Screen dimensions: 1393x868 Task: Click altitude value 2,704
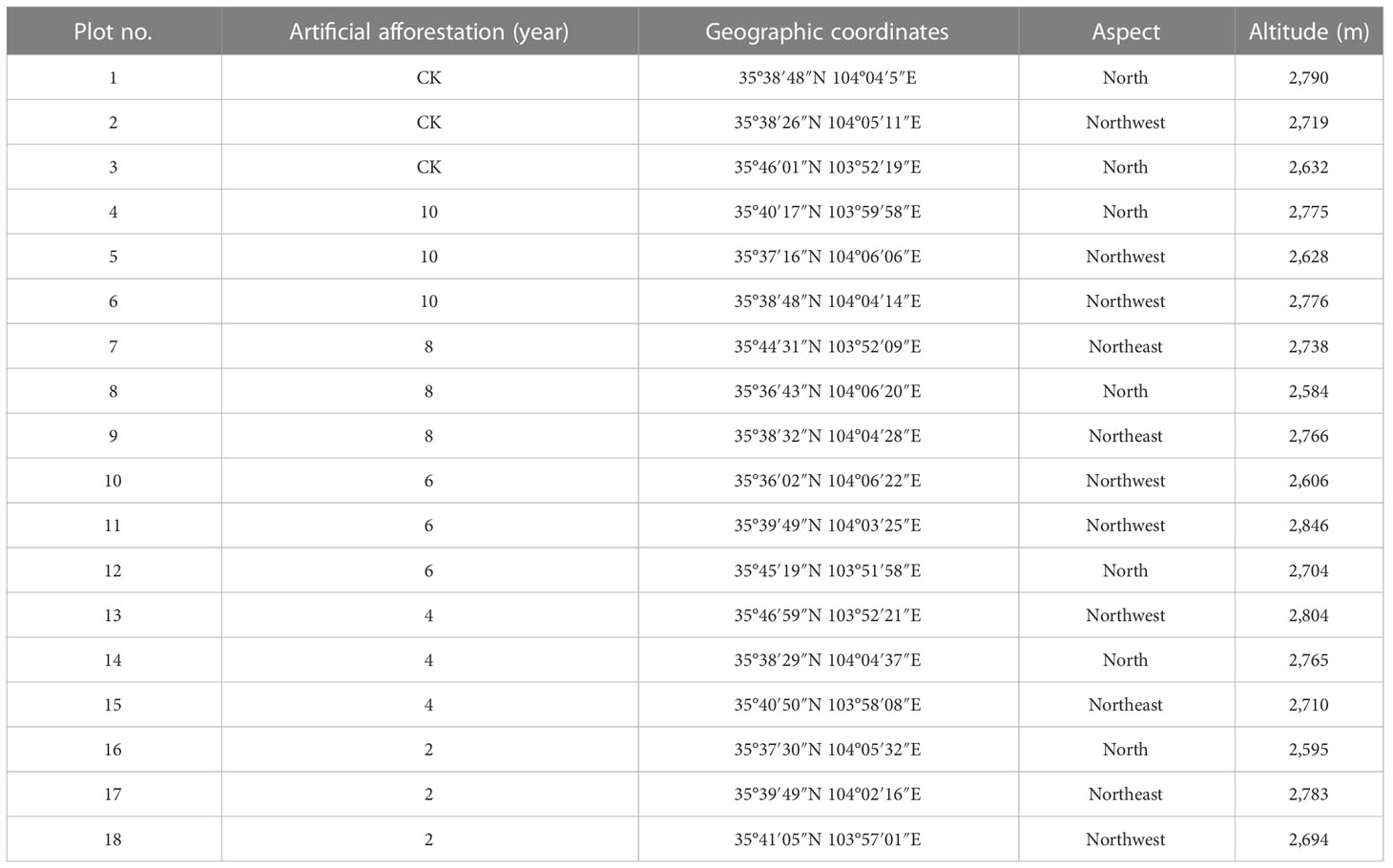point(1309,570)
